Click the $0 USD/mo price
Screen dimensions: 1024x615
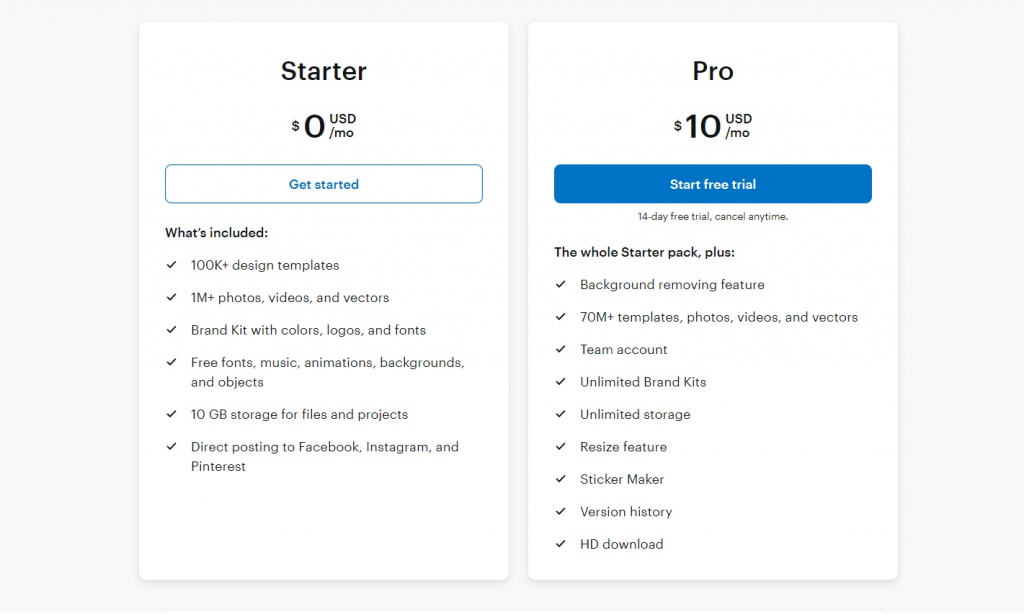coord(323,126)
